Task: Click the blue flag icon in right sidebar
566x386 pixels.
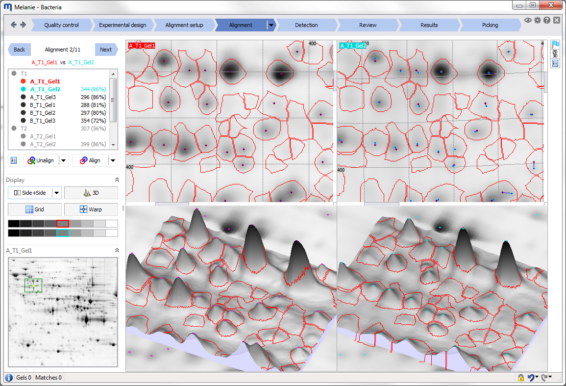Action: (555, 45)
